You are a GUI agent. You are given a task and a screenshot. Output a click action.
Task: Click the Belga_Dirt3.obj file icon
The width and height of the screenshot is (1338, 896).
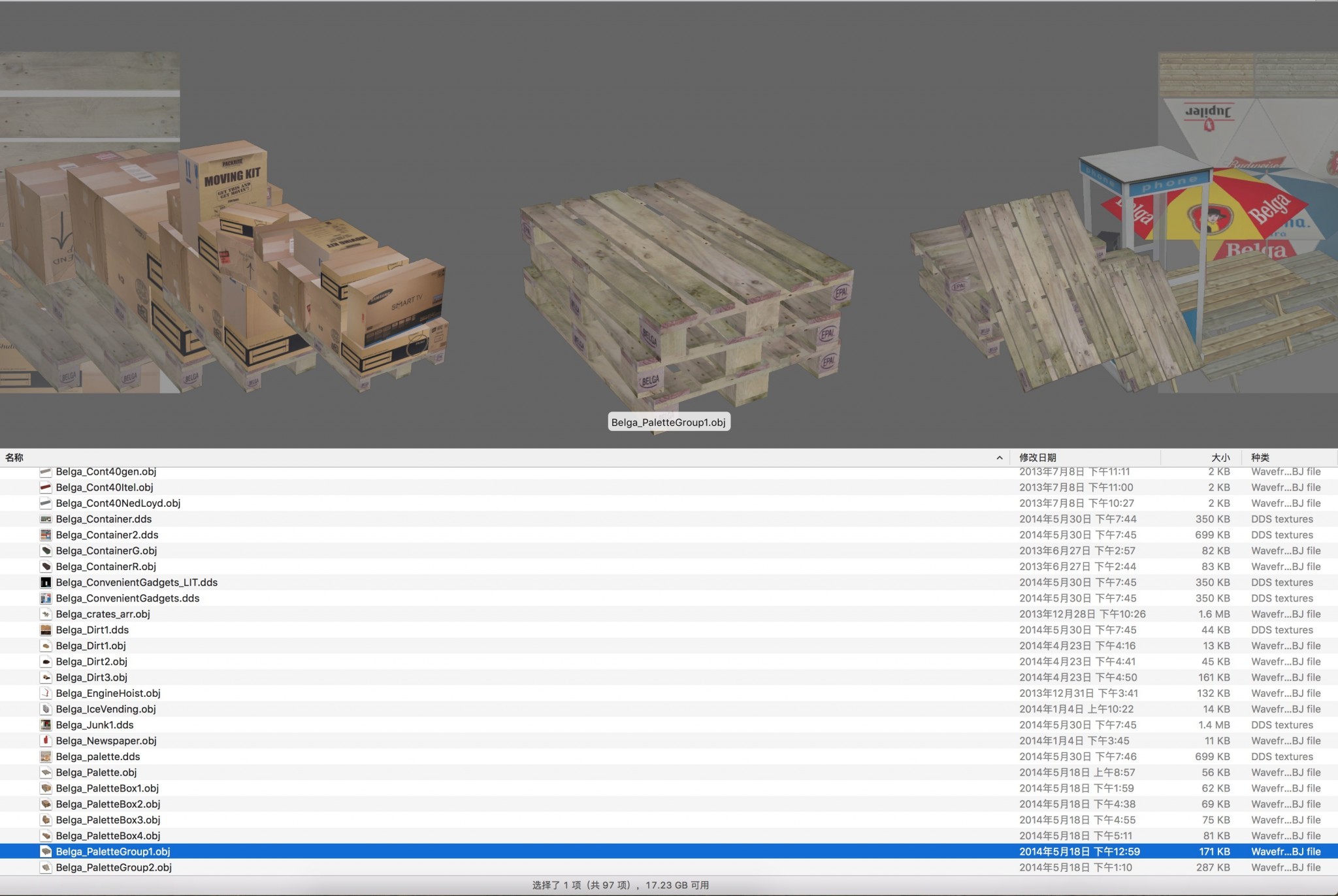click(x=46, y=677)
